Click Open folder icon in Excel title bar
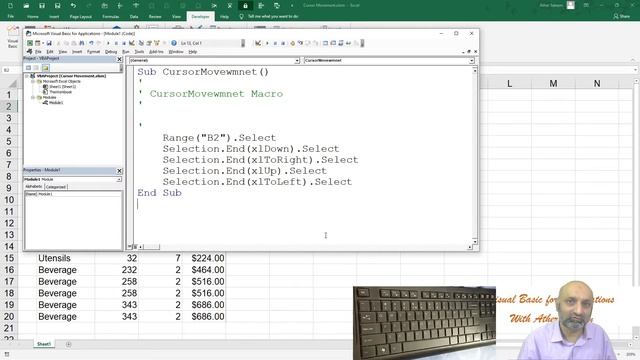This screenshot has width=640, height=360. (26, 6)
